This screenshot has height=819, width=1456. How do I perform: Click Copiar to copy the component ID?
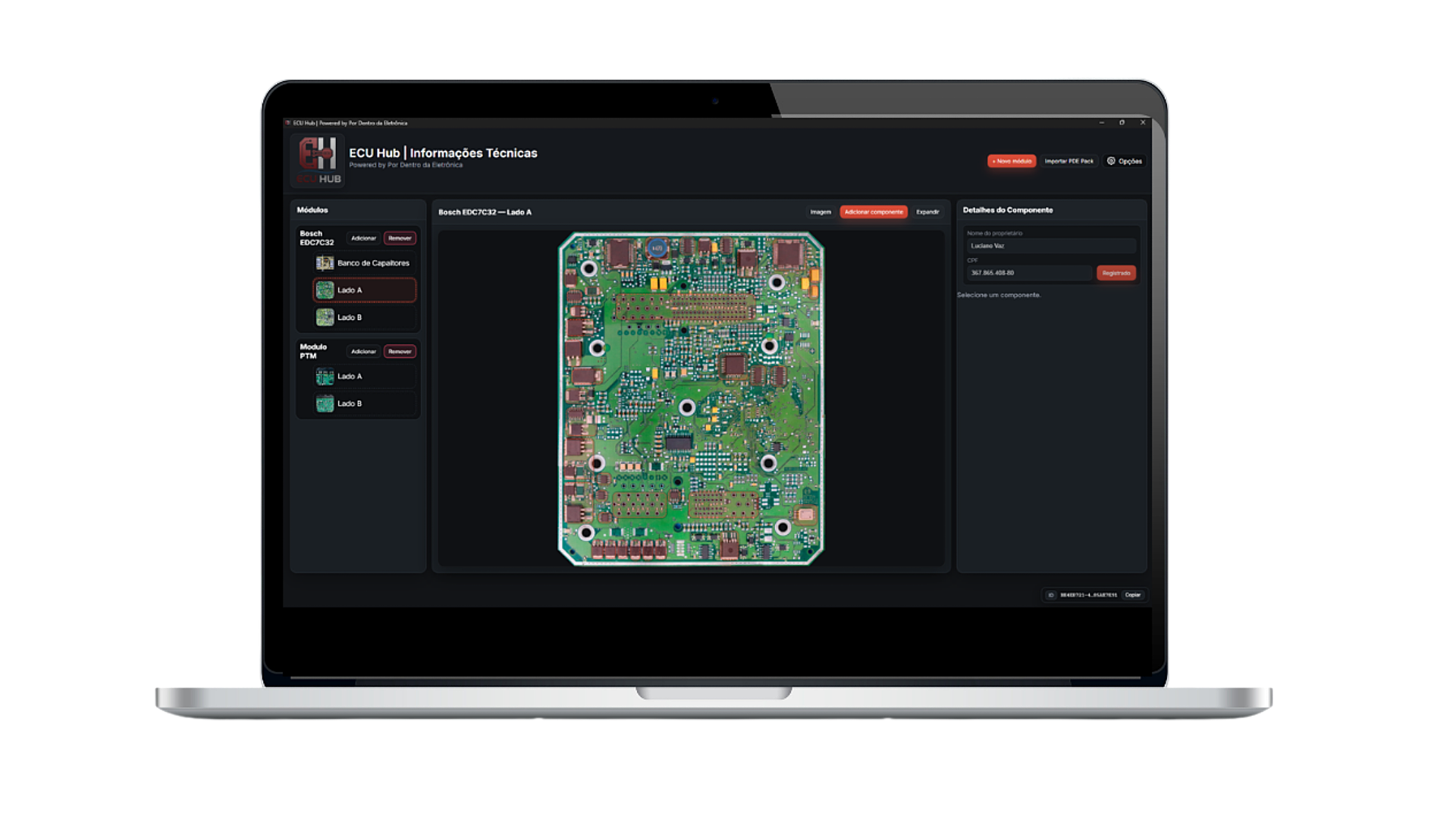click(1132, 595)
